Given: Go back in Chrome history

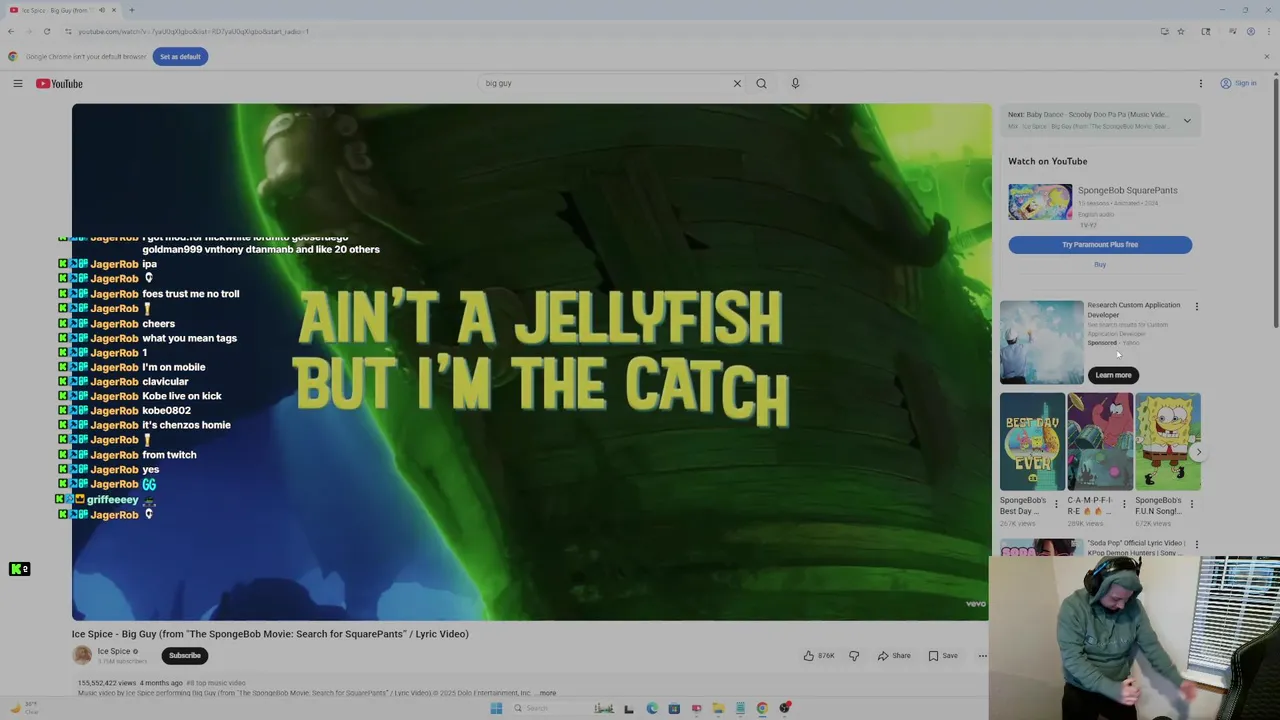Looking at the screenshot, I should (11, 32).
